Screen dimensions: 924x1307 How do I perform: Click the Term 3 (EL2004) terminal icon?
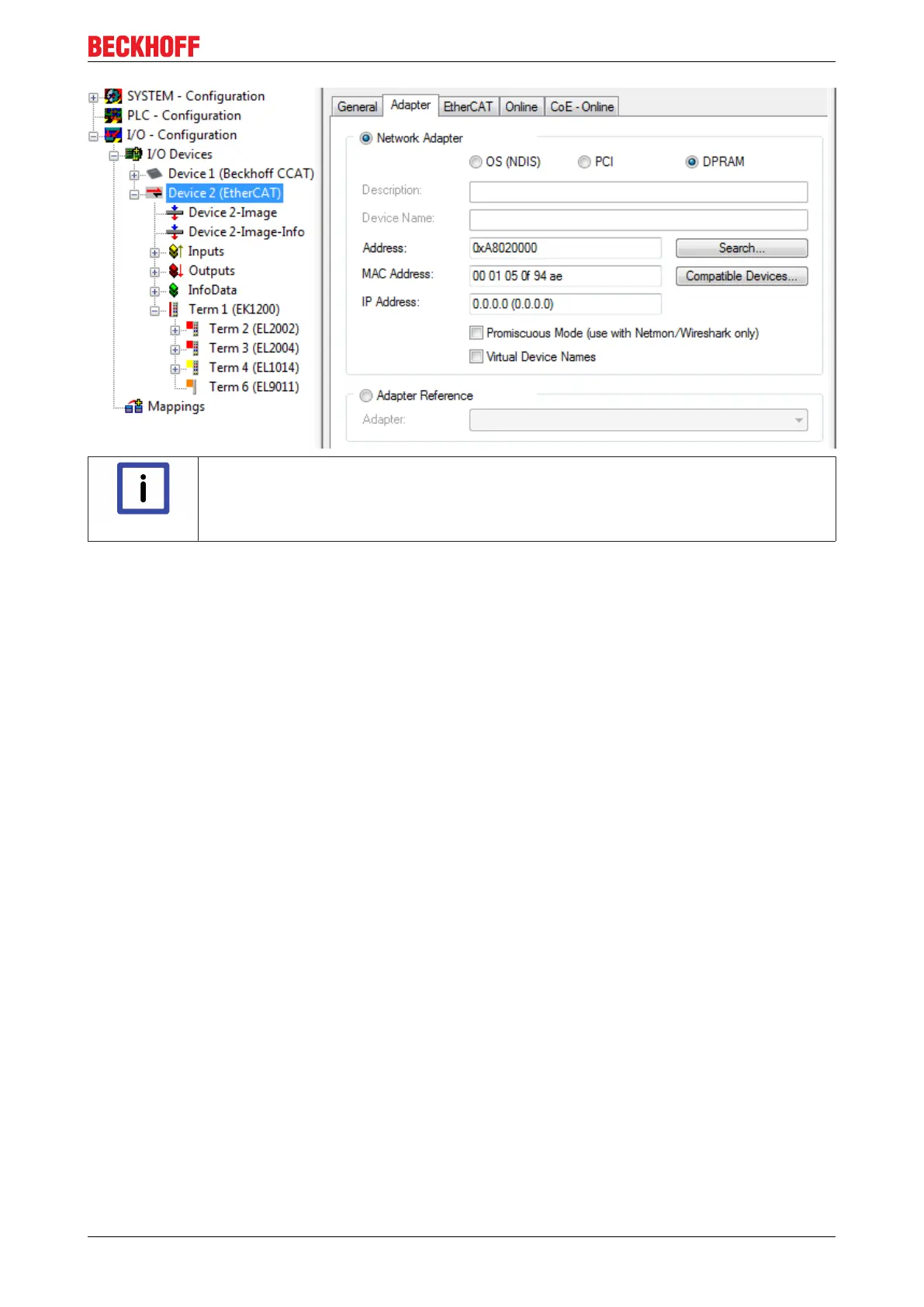pos(192,348)
